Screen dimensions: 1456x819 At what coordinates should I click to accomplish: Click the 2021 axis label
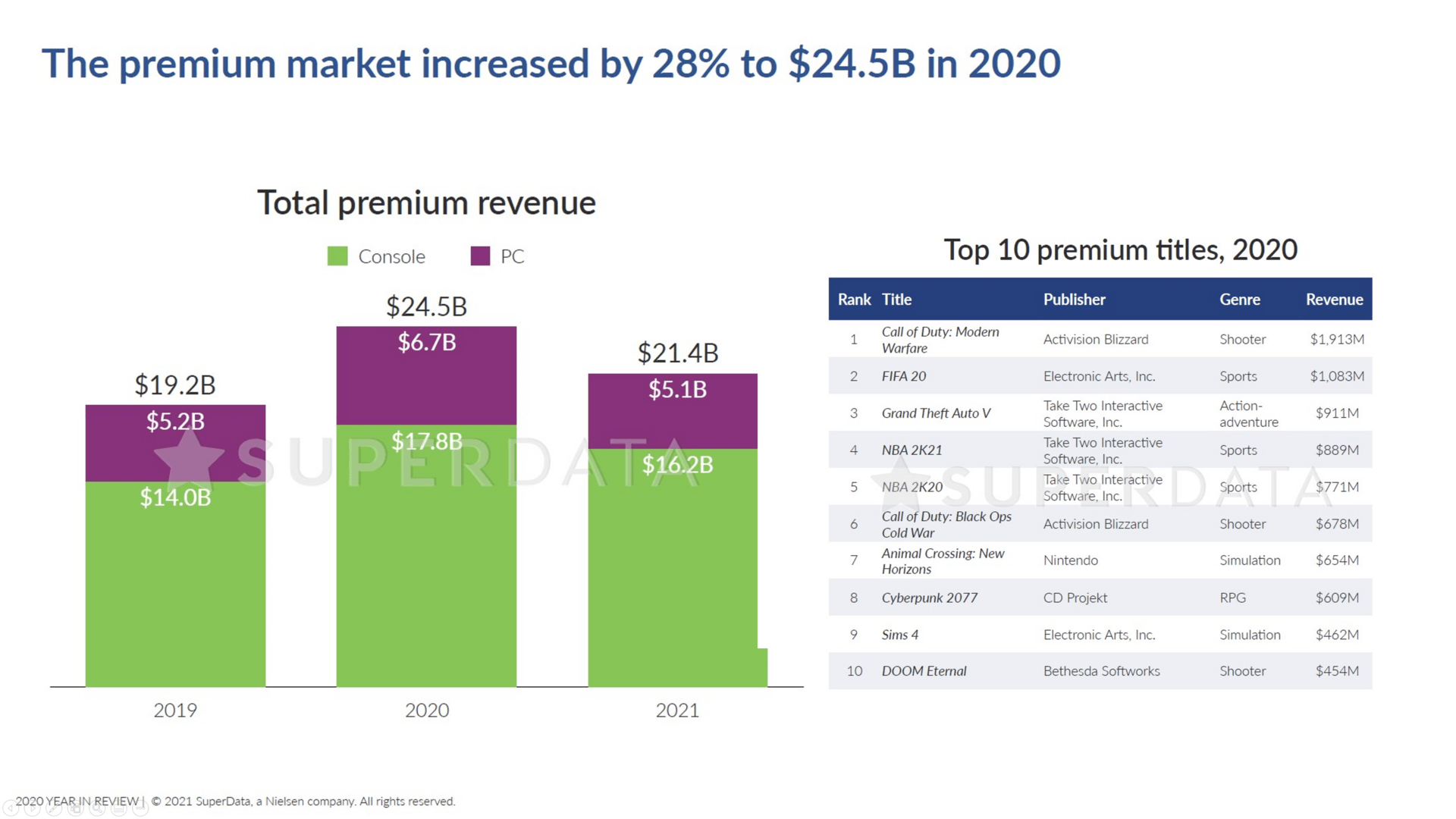point(677,711)
